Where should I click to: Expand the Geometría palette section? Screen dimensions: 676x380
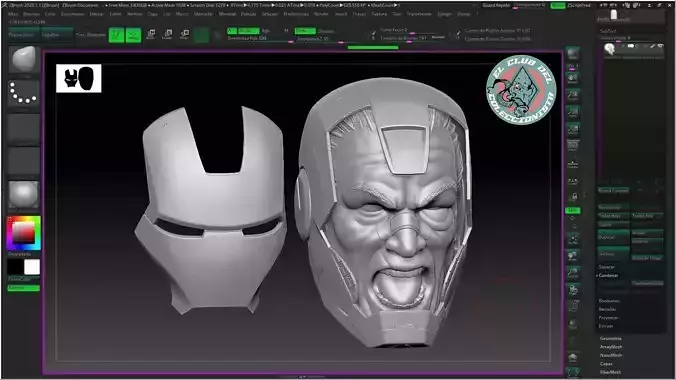pos(611,339)
